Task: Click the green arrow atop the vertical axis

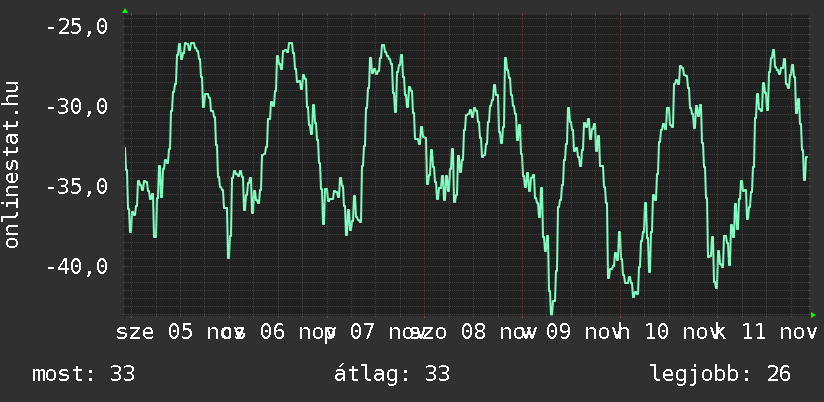Action: pos(125,10)
